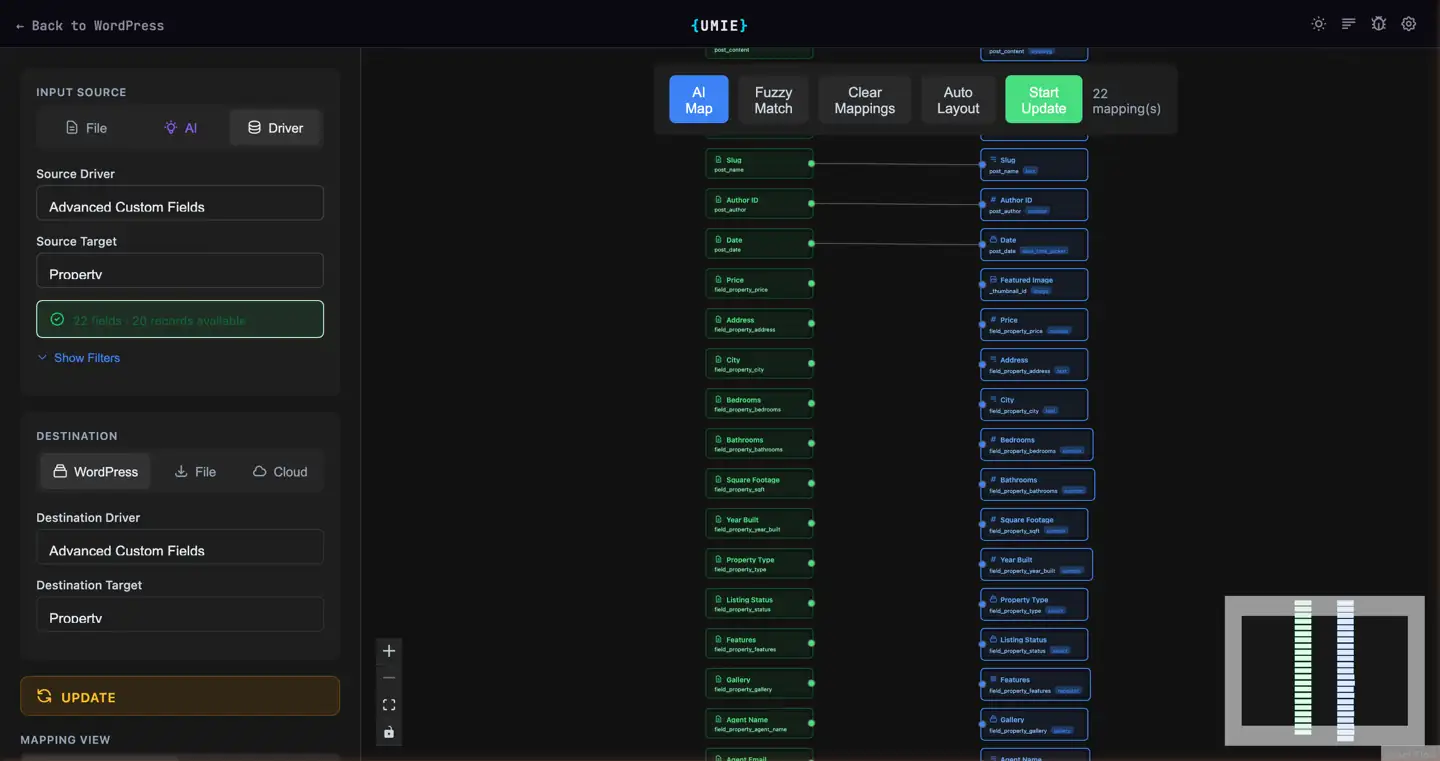Open Destination Driver dropdown
The image size is (1440, 761).
coord(180,547)
